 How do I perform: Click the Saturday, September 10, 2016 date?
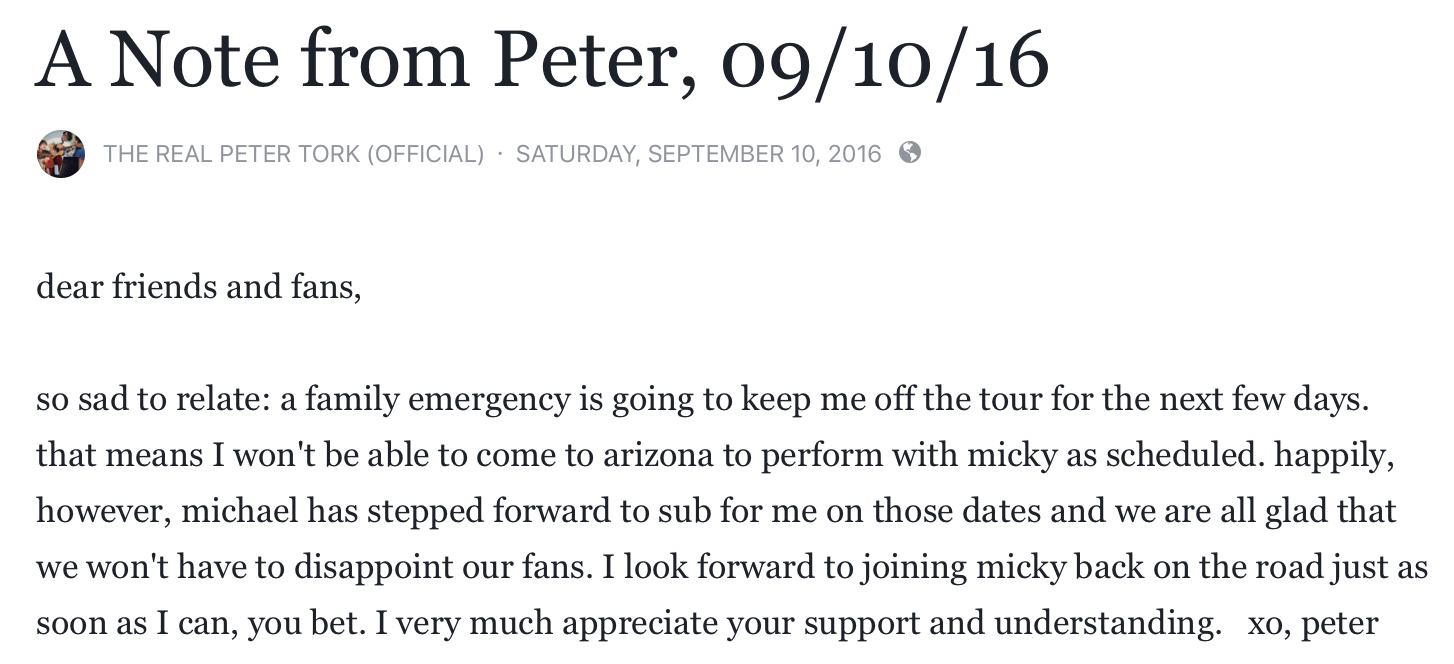tap(699, 154)
